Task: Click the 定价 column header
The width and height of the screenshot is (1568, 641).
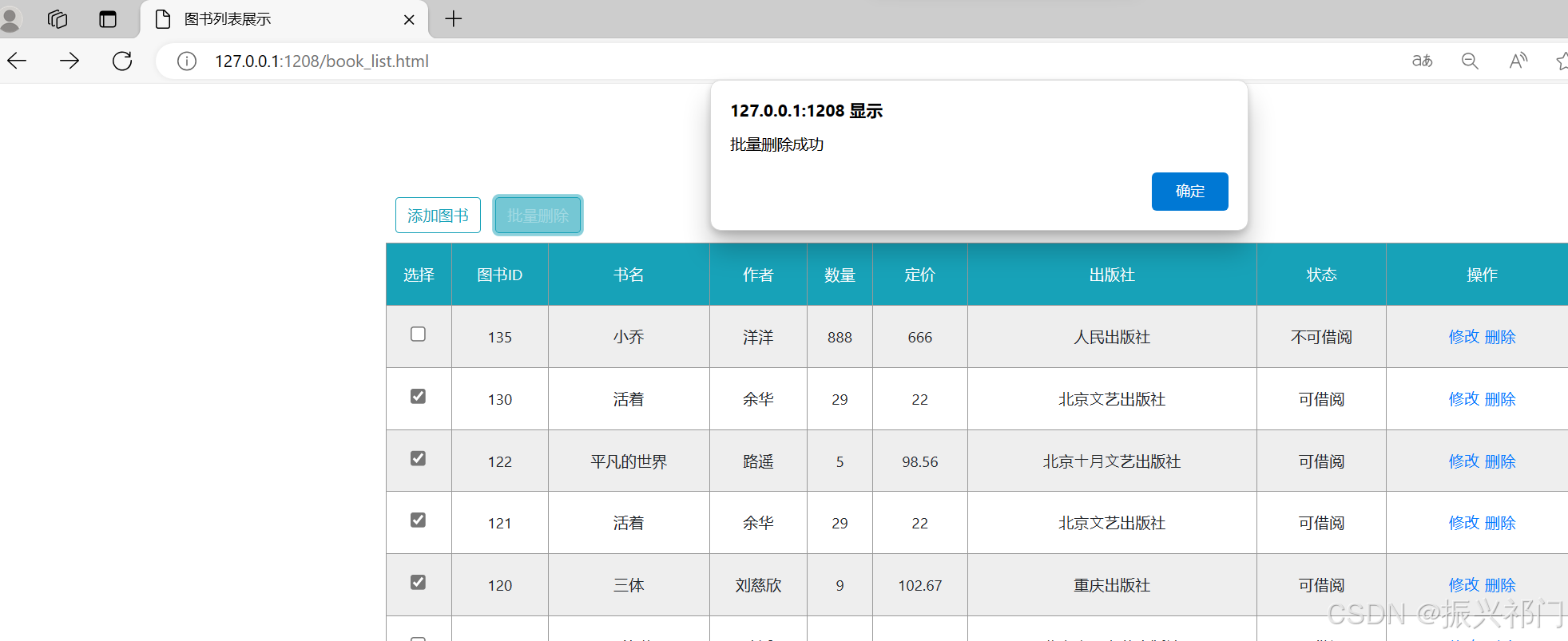Action: 920,275
